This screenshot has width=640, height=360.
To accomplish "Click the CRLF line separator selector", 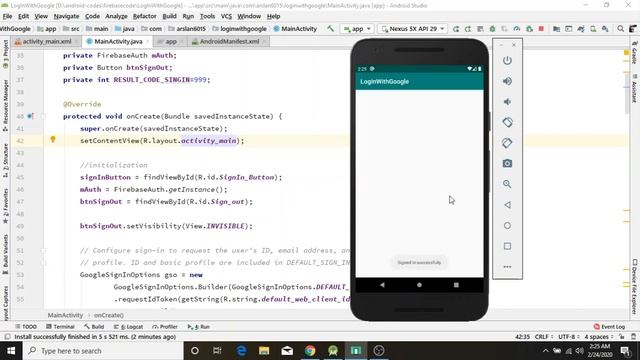I will (543, 337).
